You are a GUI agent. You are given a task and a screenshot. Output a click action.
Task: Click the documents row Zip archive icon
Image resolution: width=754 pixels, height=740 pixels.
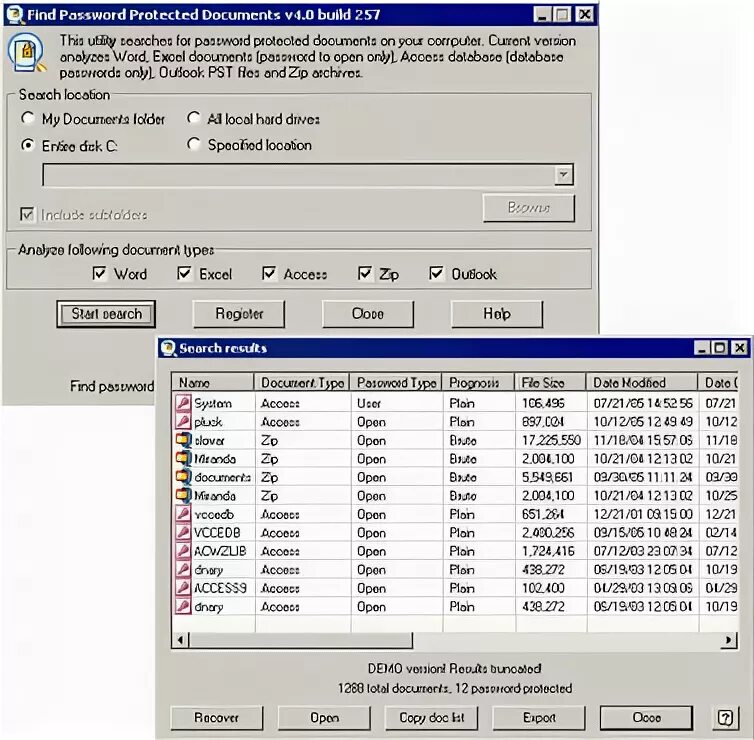(x=183, y=477)
